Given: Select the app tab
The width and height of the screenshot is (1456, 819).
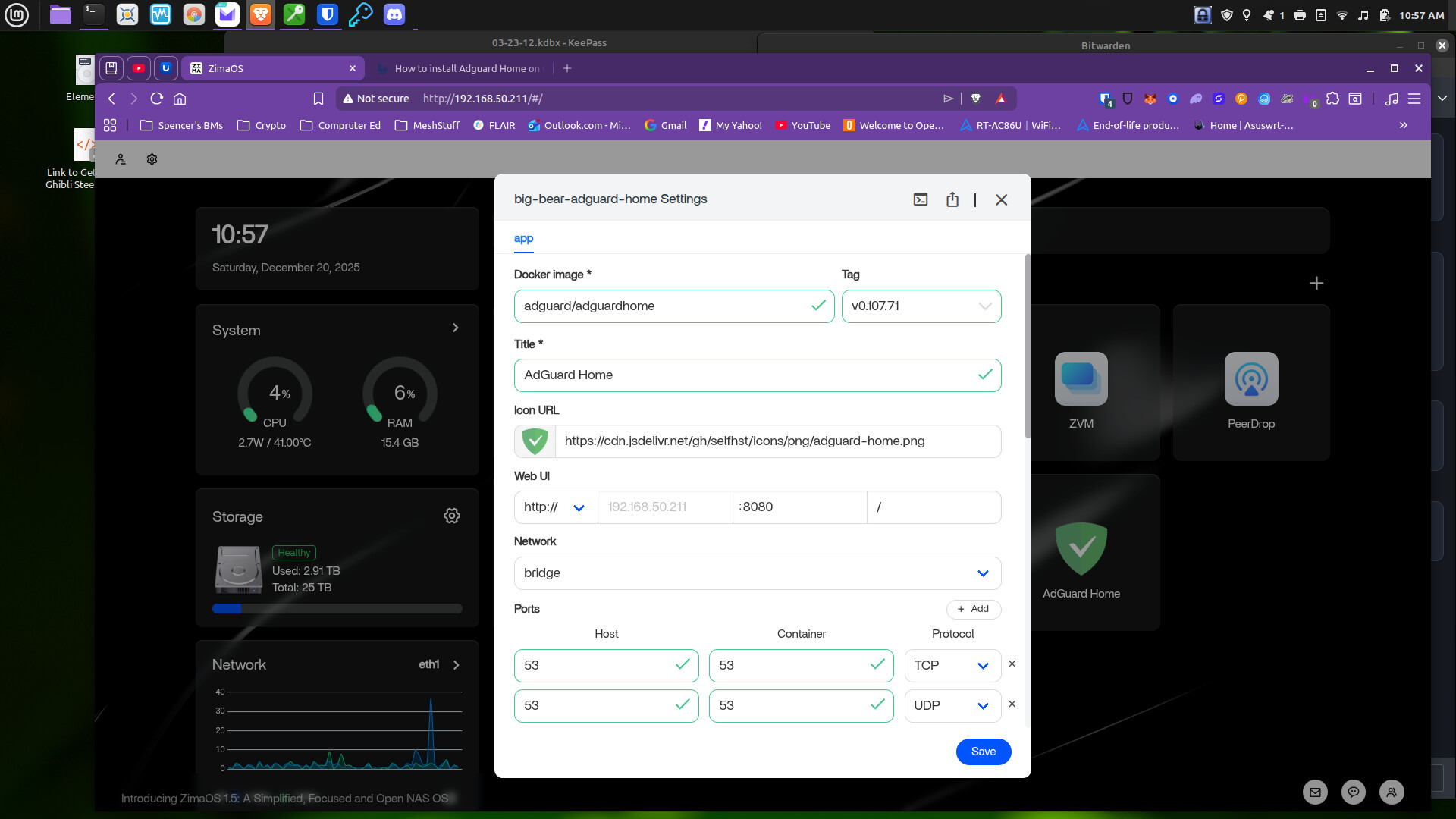Looking at the screenshot, I should point(523,238).
